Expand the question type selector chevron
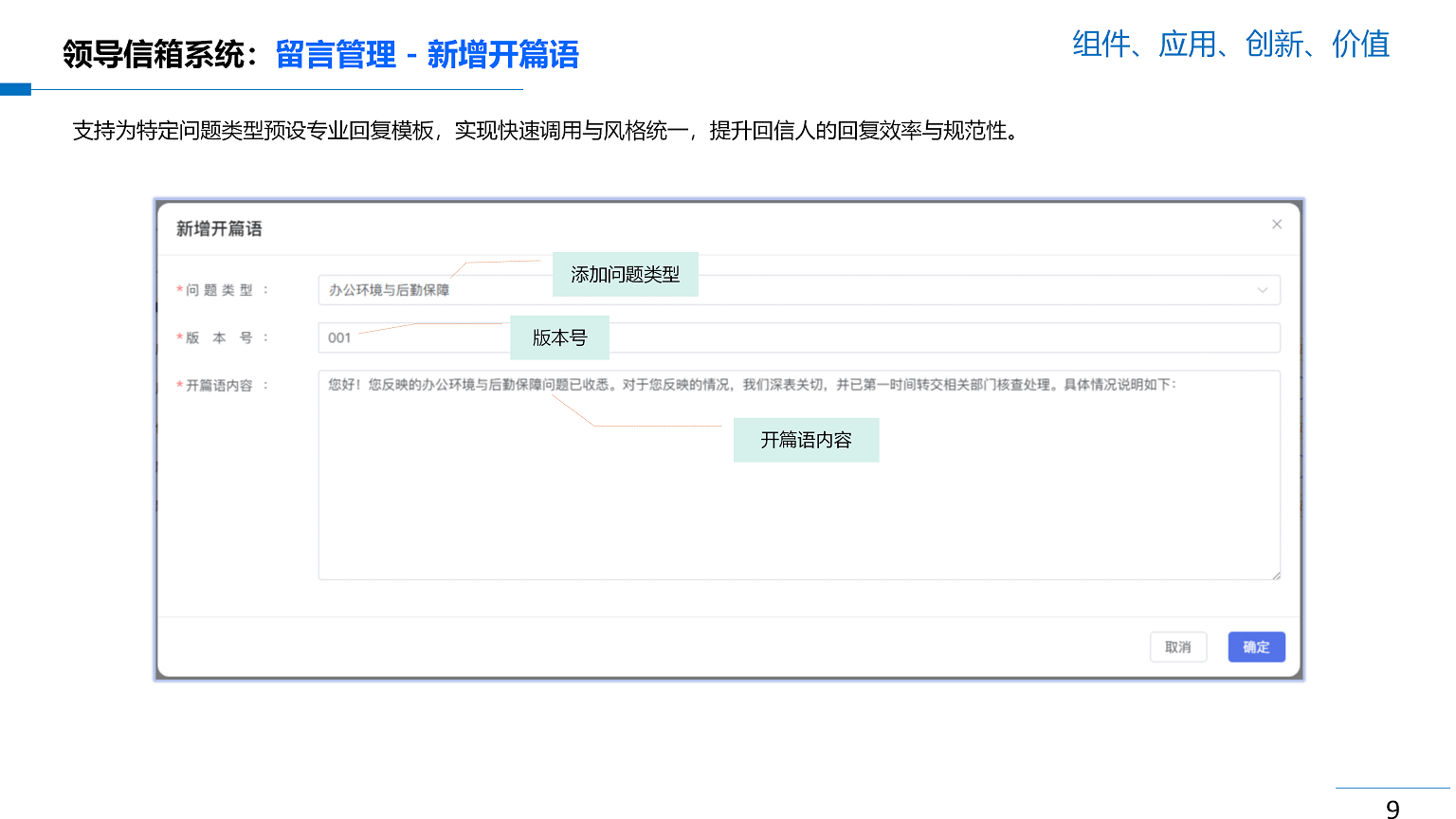This screenshot has width=1456, height=819. pos(1262,290)
